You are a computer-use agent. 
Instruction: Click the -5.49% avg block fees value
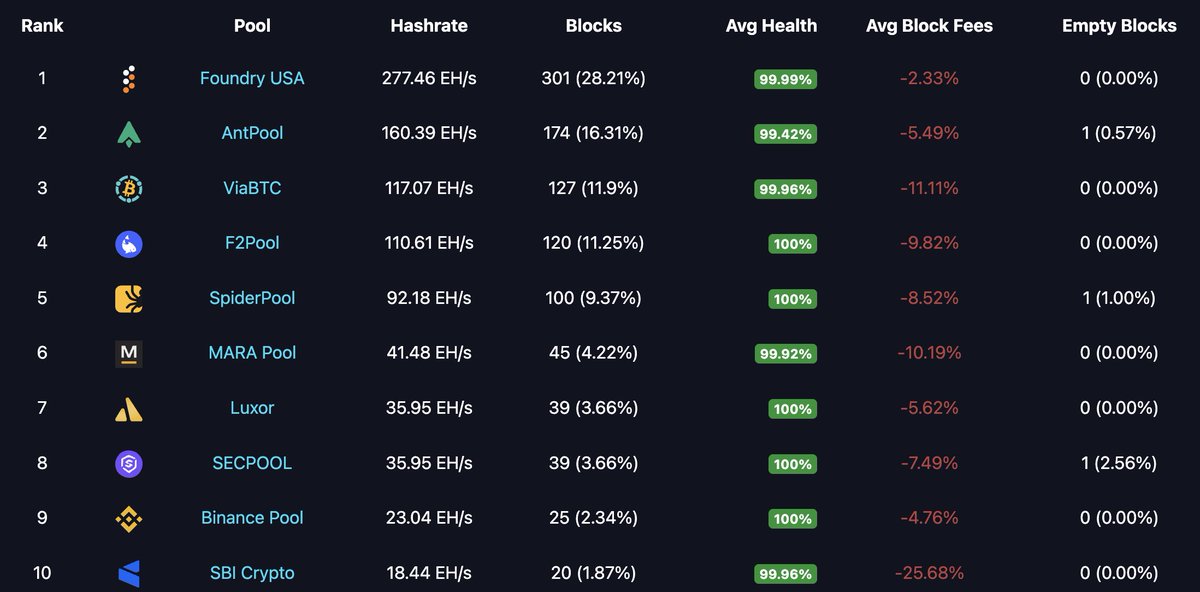click(x=929, y=133)
